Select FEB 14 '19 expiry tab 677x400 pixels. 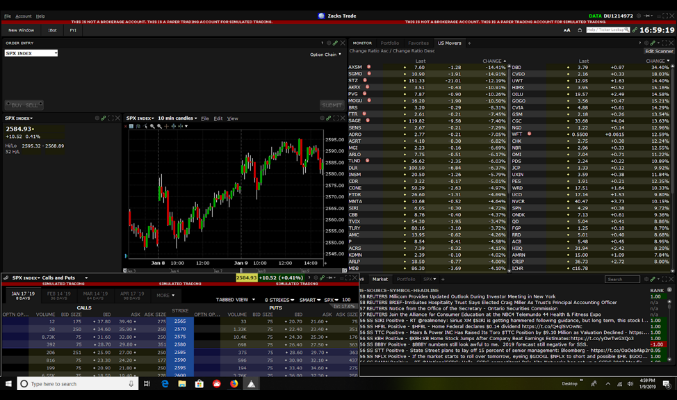58,295
